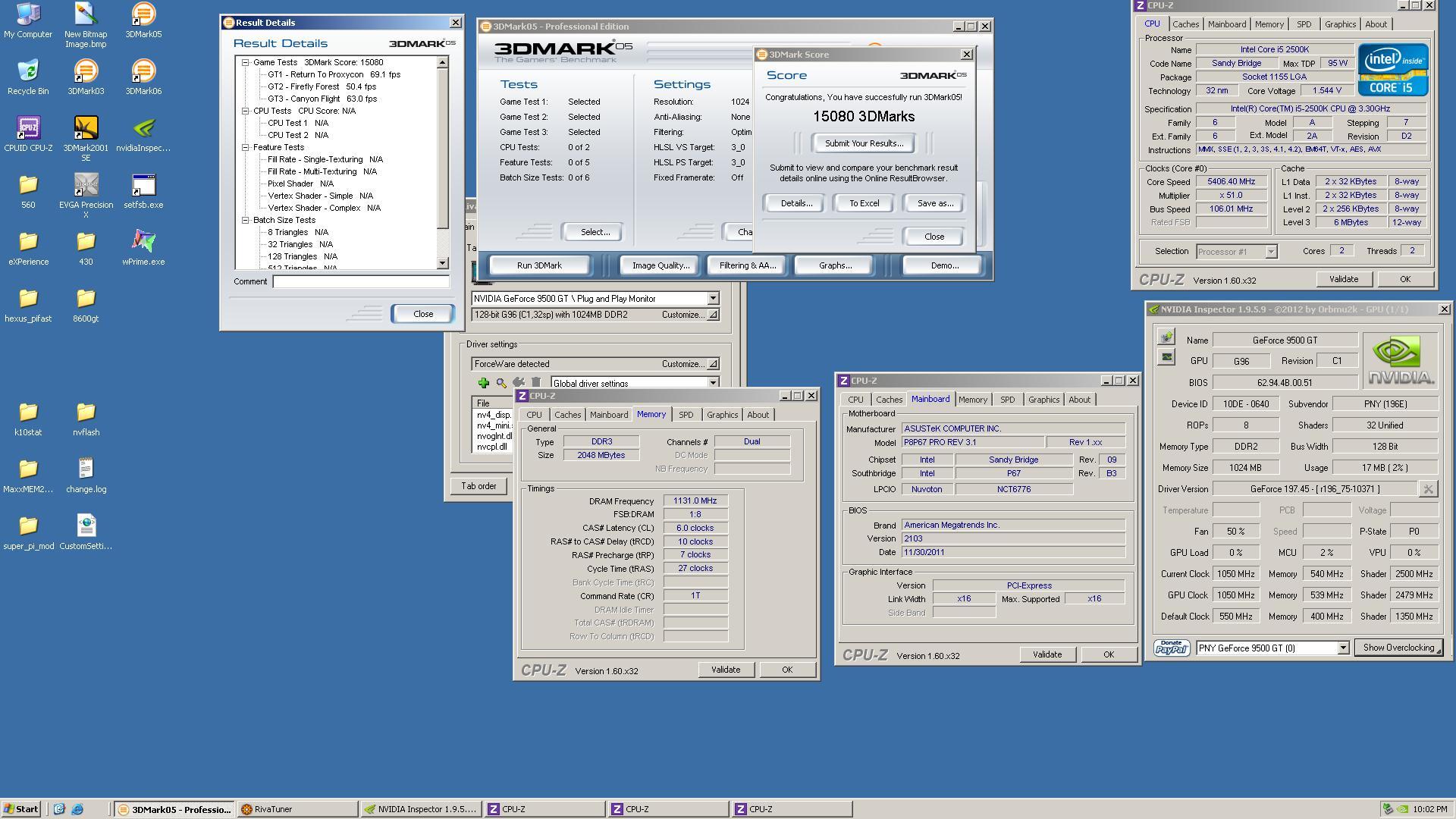Click the To Excel button
The width and height of the screenshot is (1456, 819).
tap(864, 203)
